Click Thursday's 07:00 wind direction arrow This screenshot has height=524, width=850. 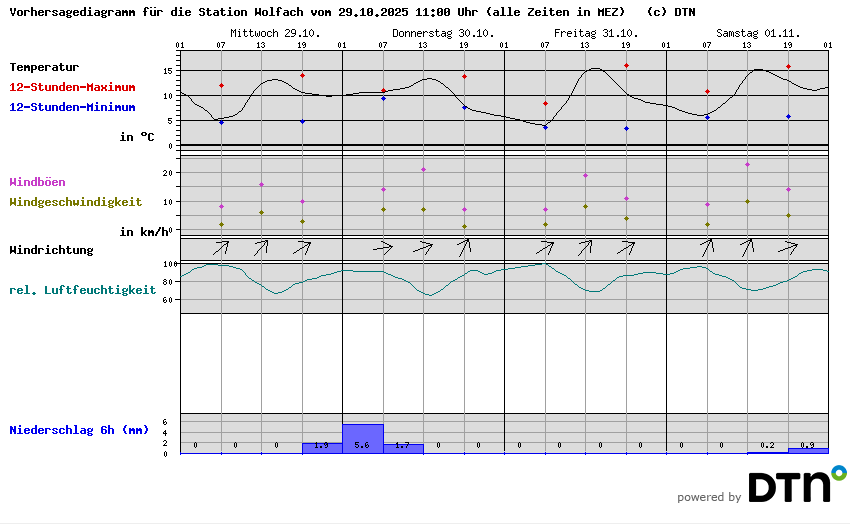383,246
